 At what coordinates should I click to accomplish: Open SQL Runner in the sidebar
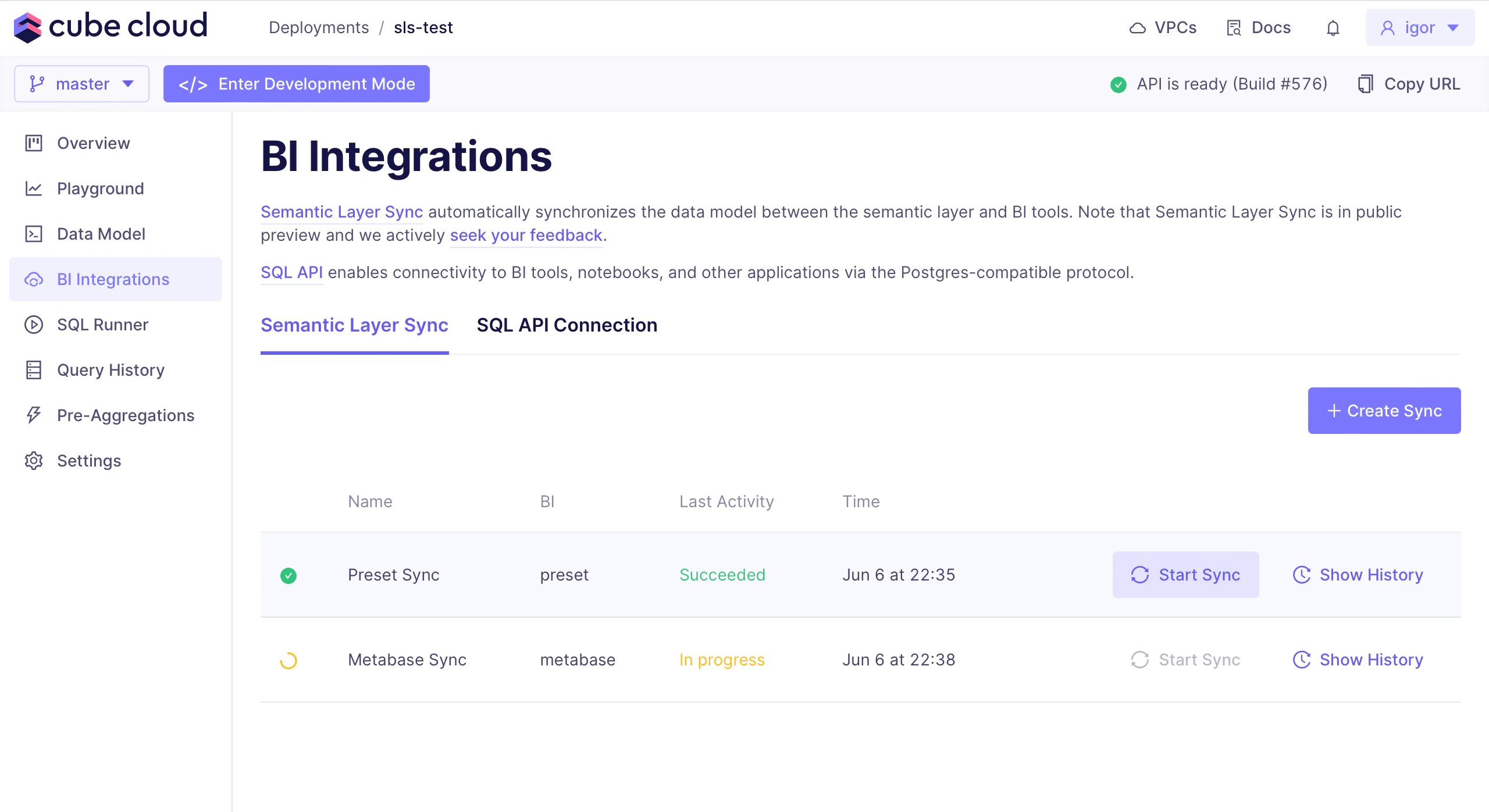102,325
